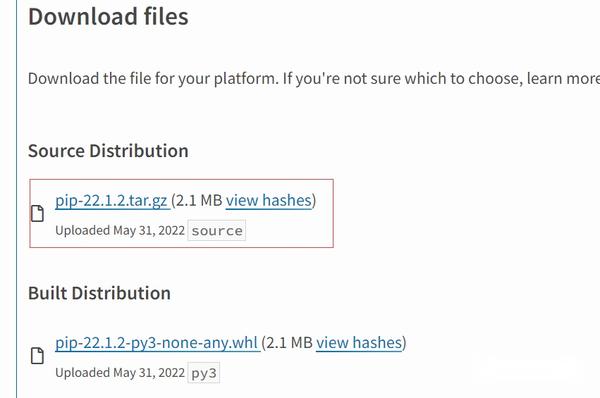Click the 'Uploaded' word in built entry
The width and height of the screenshot is (600, 398).
(x=83, y=373)
